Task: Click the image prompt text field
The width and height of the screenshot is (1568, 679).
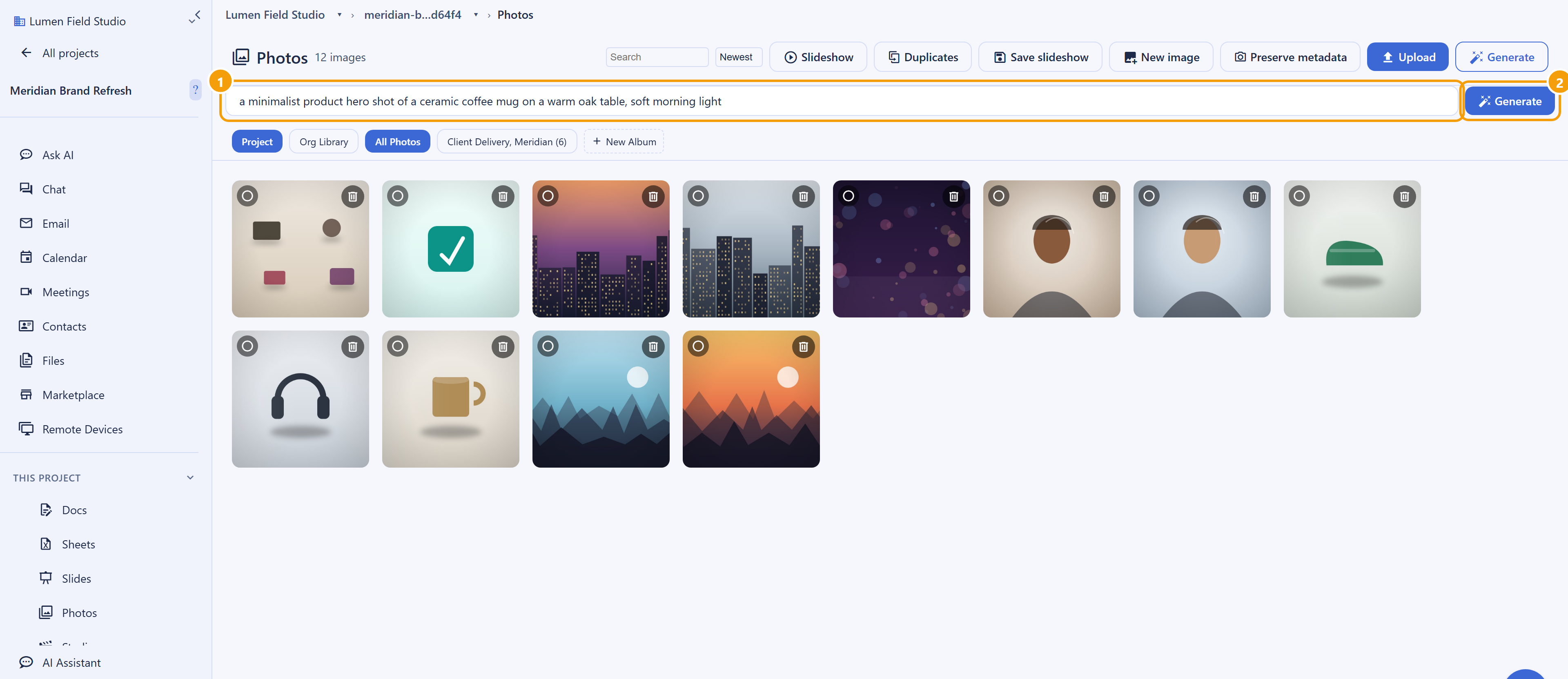Action: click(x=842, y=101)
